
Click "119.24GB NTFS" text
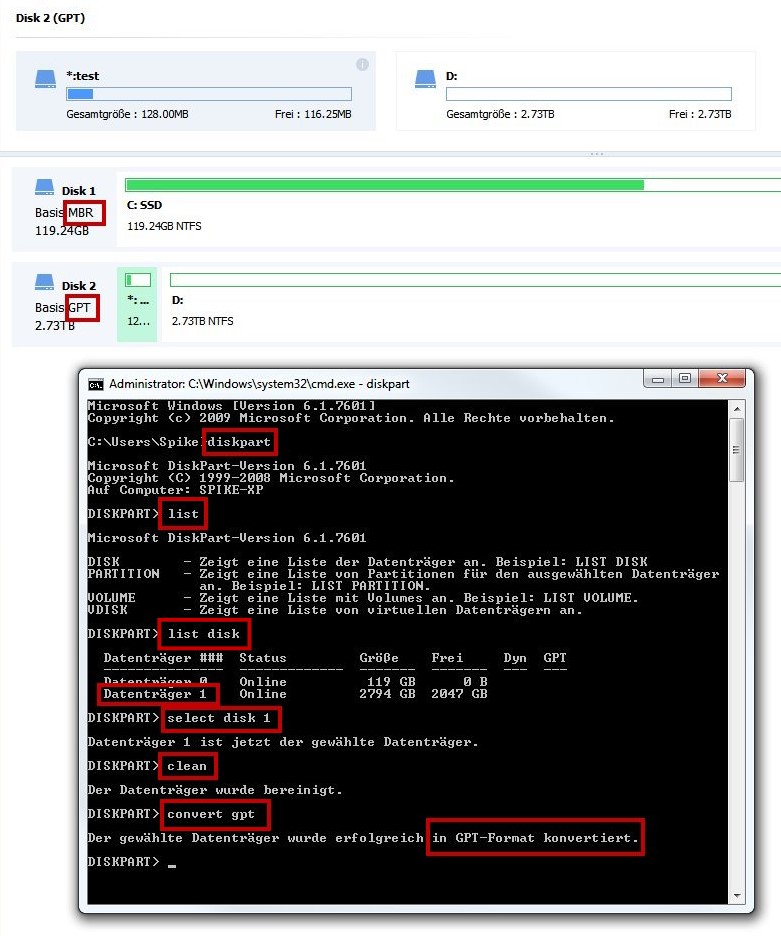[164, 226]
